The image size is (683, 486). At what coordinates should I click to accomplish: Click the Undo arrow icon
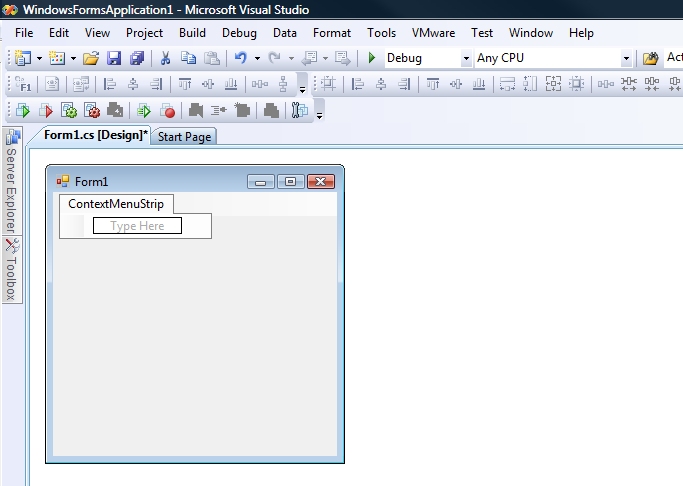(240, 58)
